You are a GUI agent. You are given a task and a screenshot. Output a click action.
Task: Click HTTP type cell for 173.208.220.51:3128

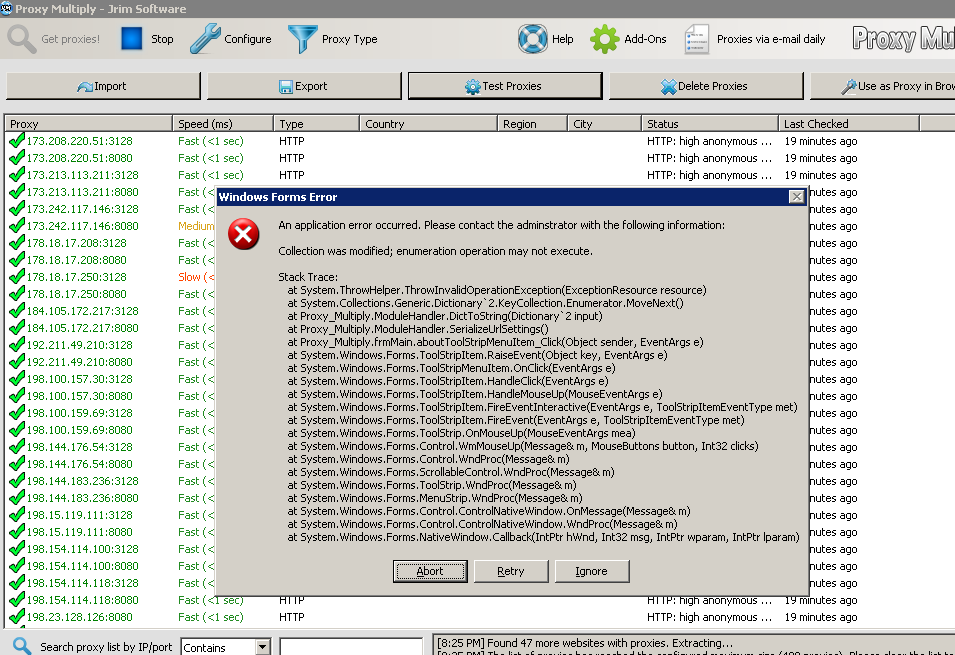tap(292, 141)
